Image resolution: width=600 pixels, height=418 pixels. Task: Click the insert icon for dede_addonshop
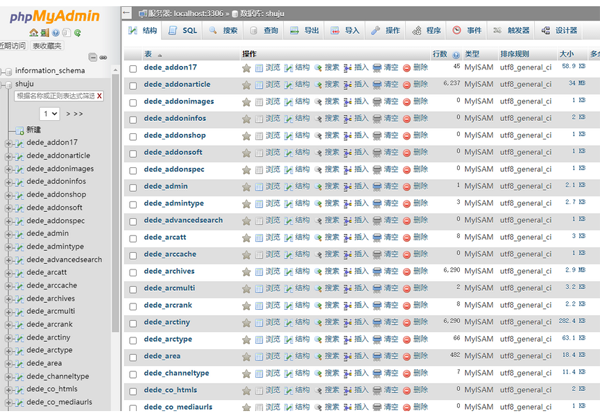click(347, 136)
